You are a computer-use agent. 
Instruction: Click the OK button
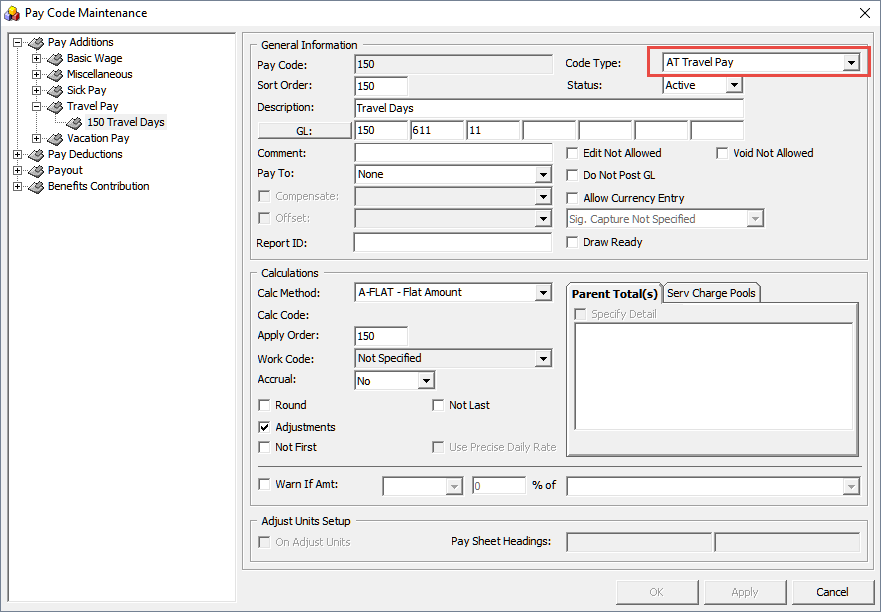657,592
